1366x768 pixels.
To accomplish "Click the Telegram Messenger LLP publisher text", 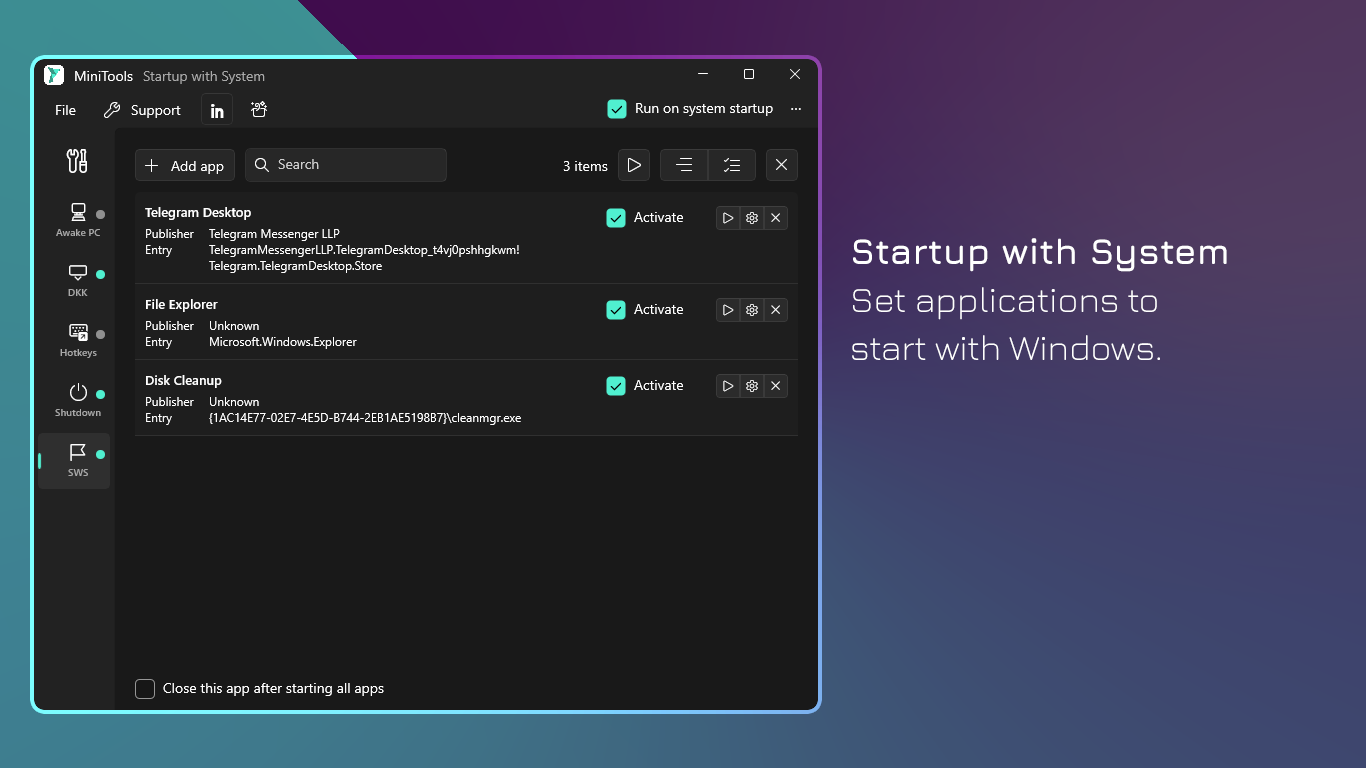I will (x=274, y=234).
